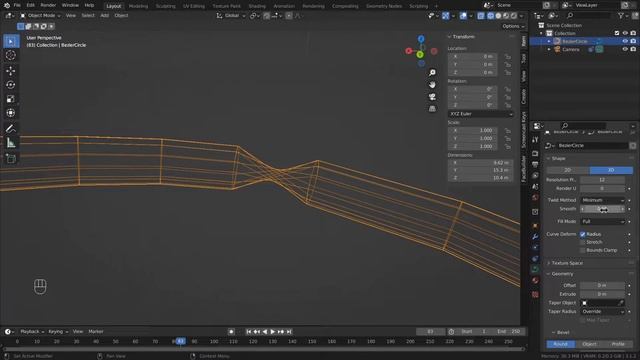
Task: Open the Twist Method dropdown
Action: tap(603, 200)
